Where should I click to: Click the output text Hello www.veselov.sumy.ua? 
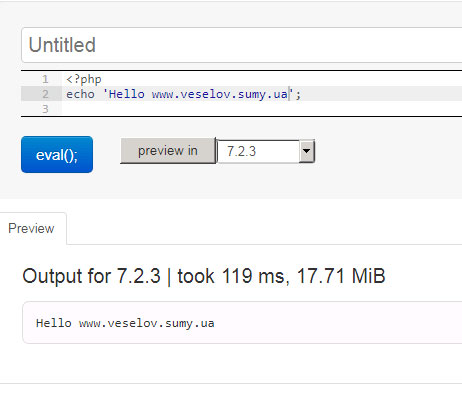point(125,323)
